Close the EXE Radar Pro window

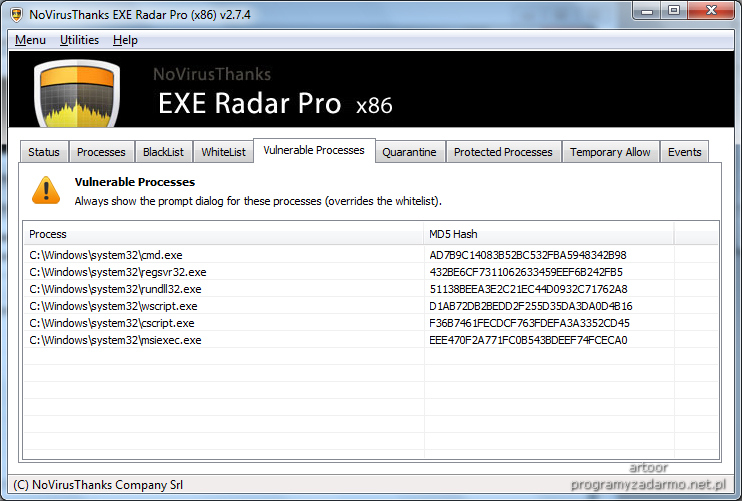tap(711, 10)
